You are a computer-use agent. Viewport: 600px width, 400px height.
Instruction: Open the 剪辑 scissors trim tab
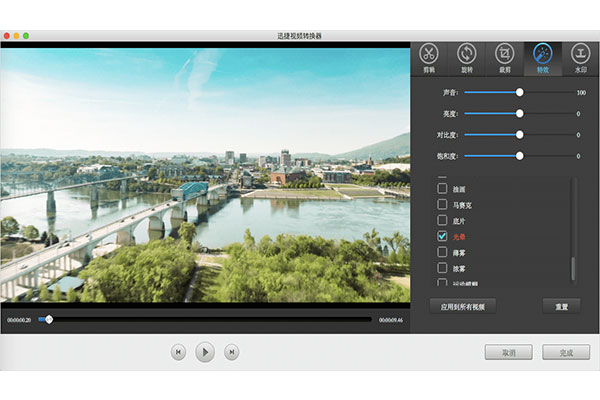tap(429, 59)
